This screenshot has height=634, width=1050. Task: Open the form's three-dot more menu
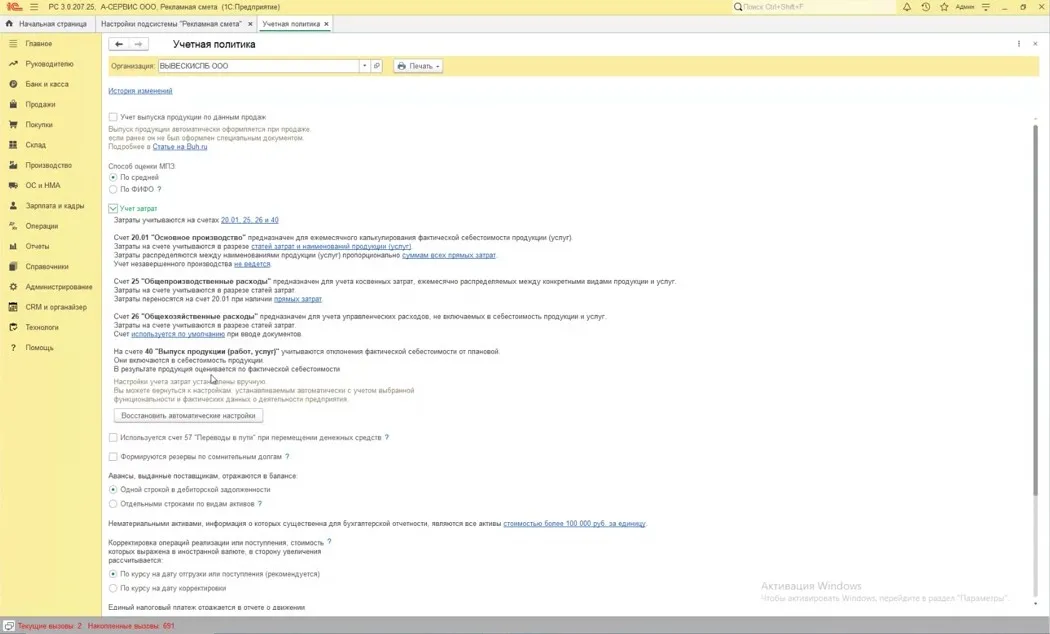[x=1019, y=44]
